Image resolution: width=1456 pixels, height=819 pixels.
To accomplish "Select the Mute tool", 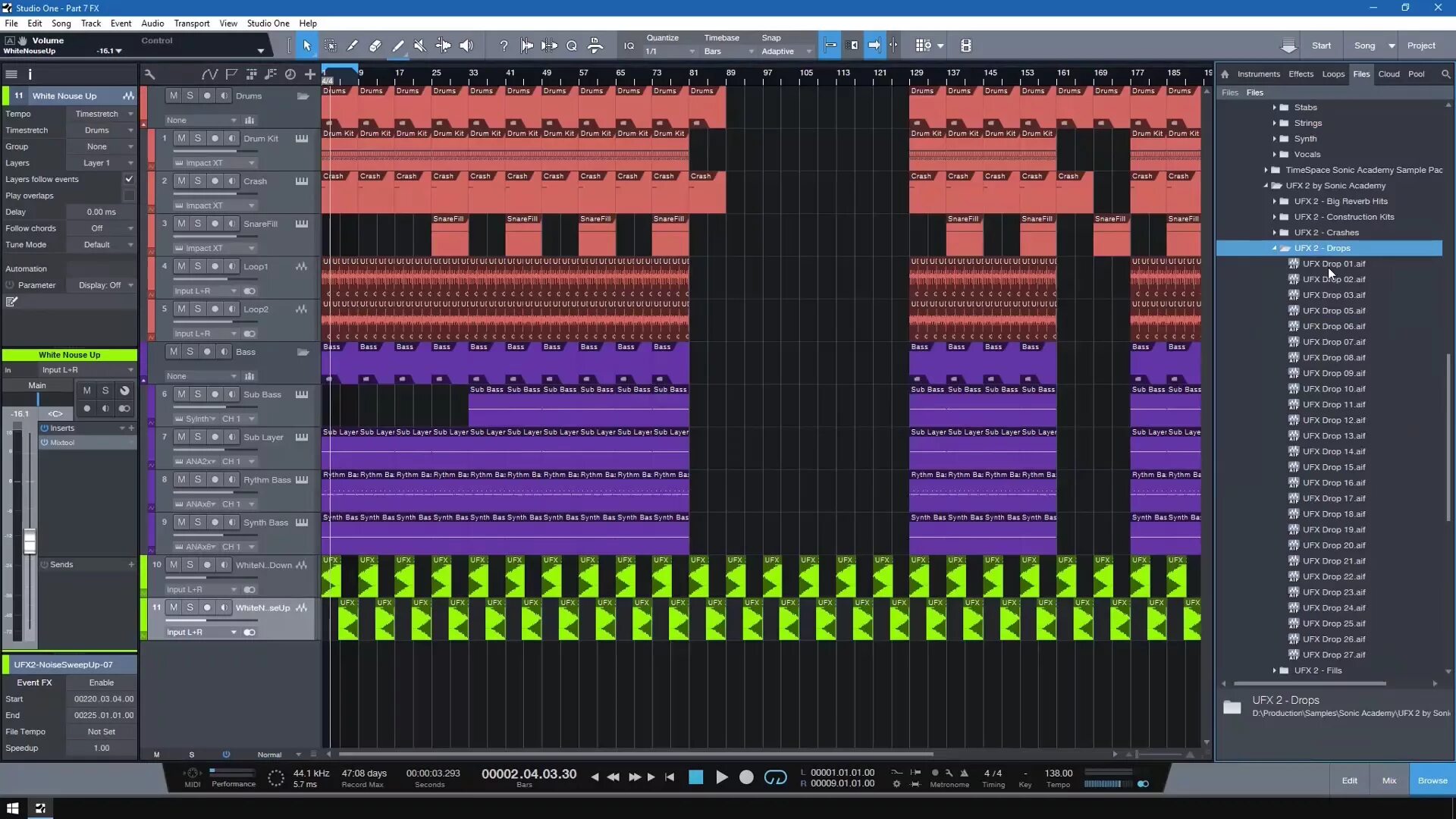I will [419, 45].
